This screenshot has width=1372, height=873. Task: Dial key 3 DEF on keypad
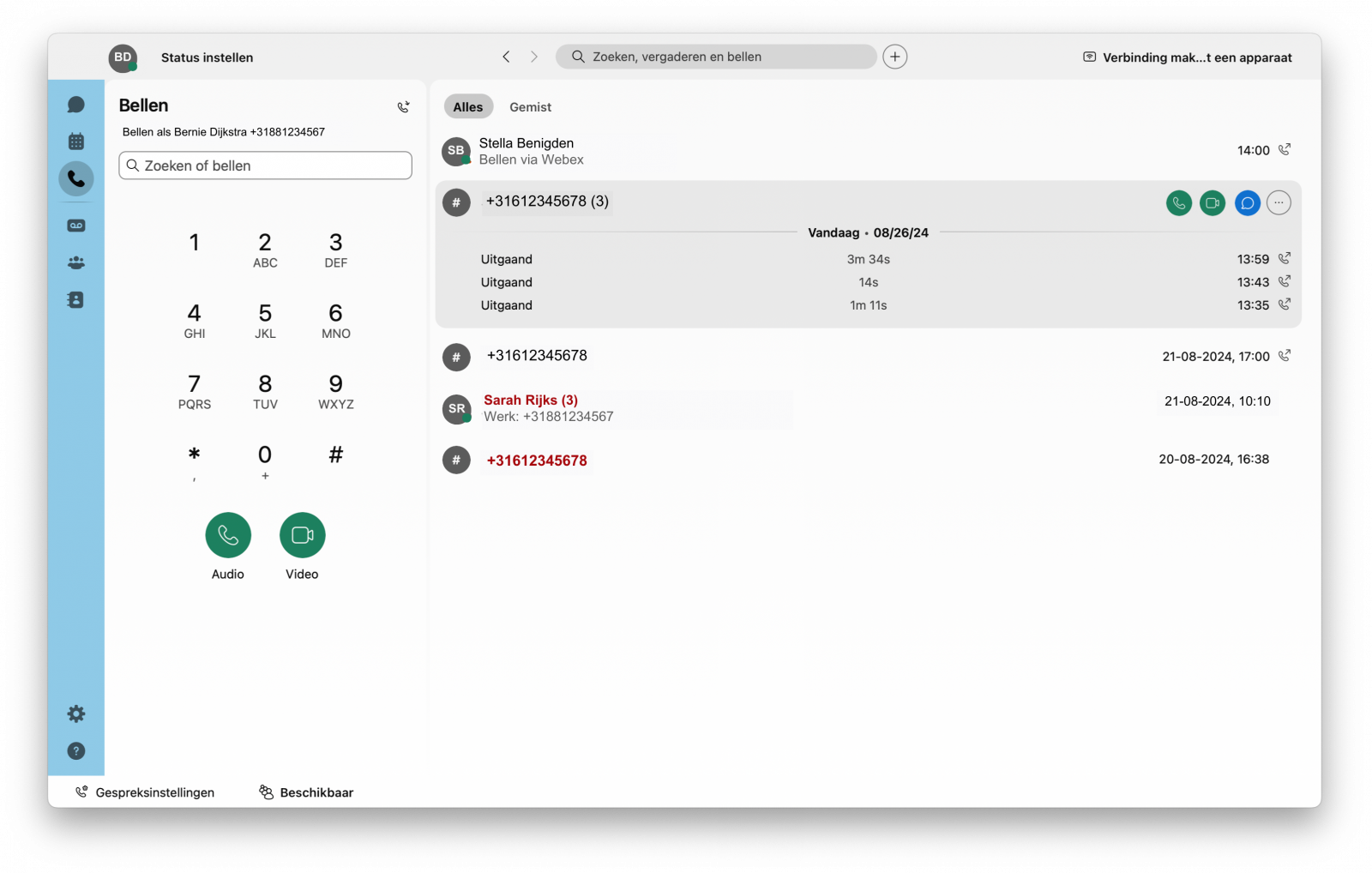[336, 250]
